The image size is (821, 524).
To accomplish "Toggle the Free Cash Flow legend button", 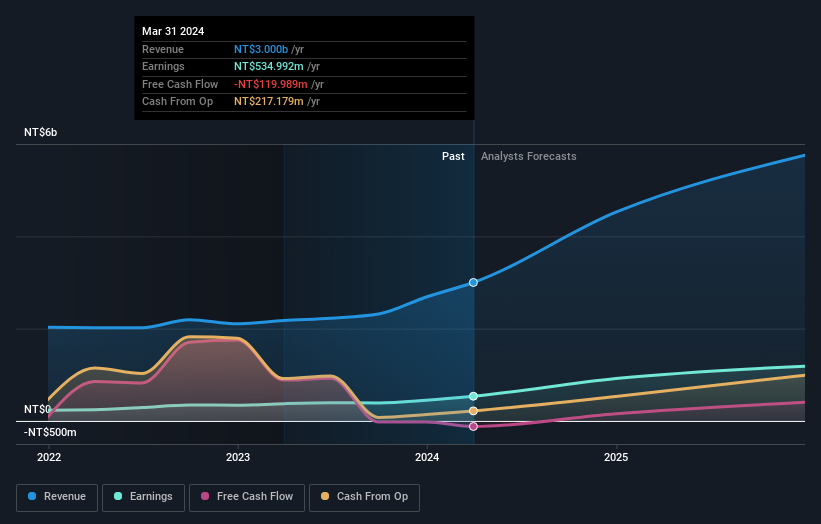I will point(247,497).
